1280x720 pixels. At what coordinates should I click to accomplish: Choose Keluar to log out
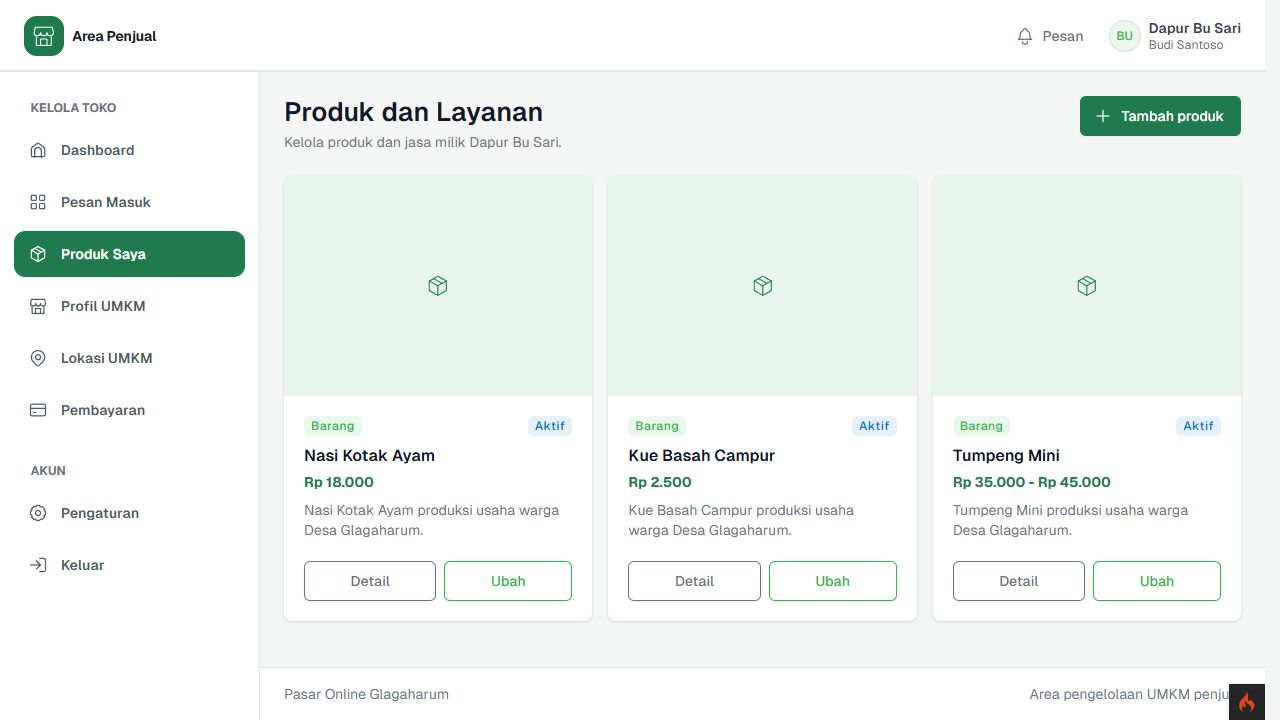coord(129,565)
